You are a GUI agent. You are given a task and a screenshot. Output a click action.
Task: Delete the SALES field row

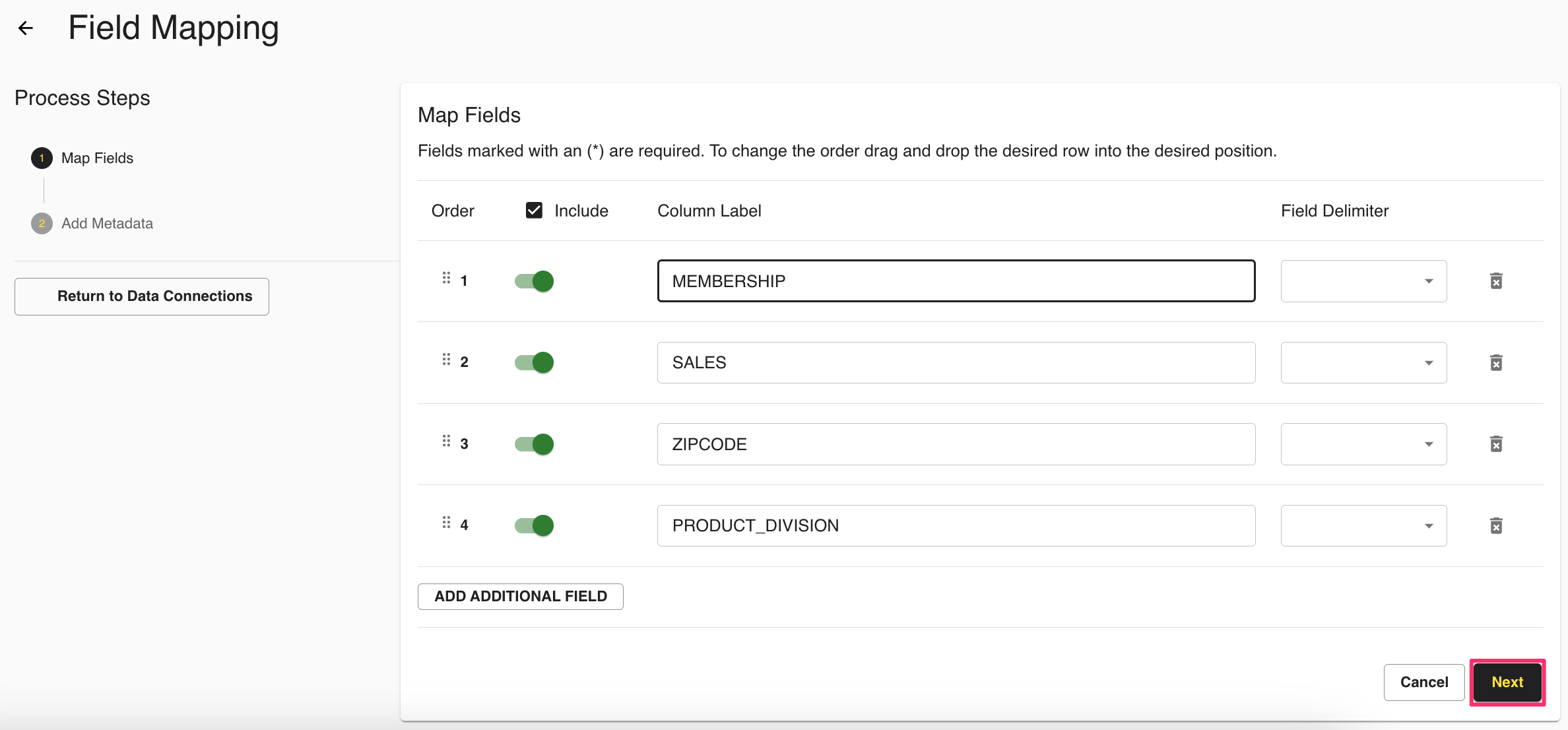[1496, 362]
